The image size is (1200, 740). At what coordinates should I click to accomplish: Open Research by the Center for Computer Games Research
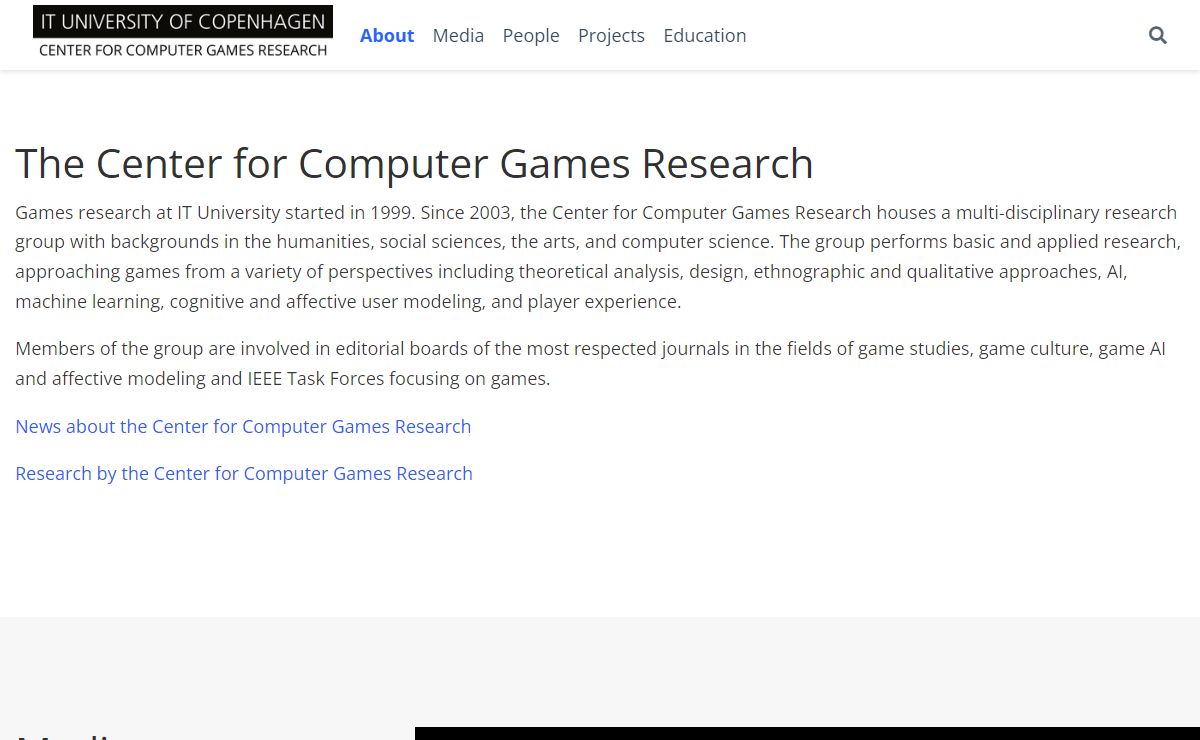click(x=244, y=473)
